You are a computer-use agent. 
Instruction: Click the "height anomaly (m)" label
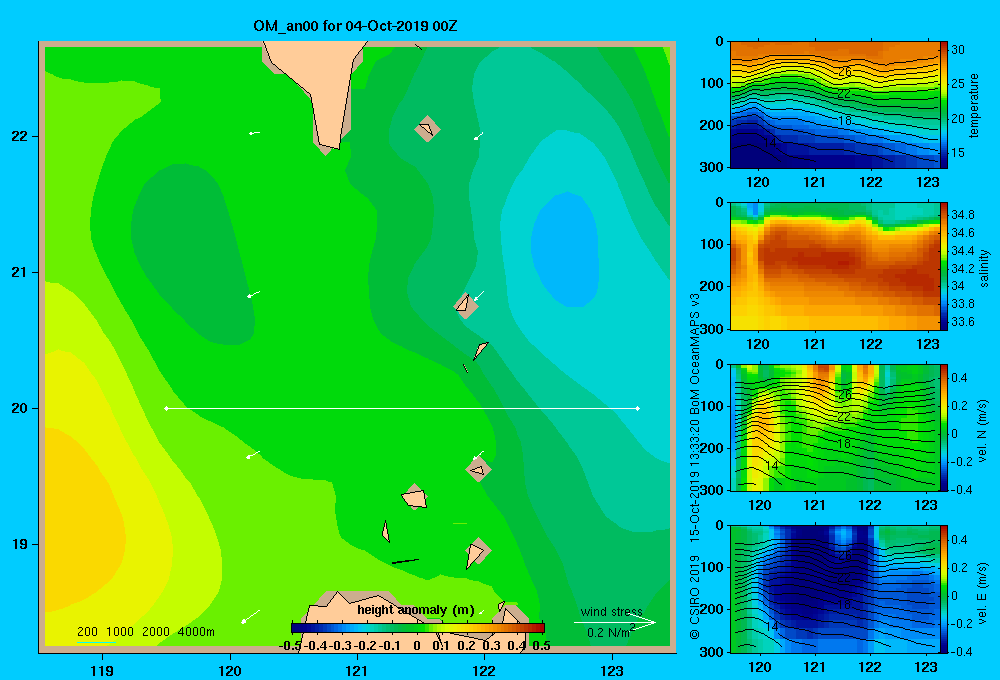click(416, 610)
